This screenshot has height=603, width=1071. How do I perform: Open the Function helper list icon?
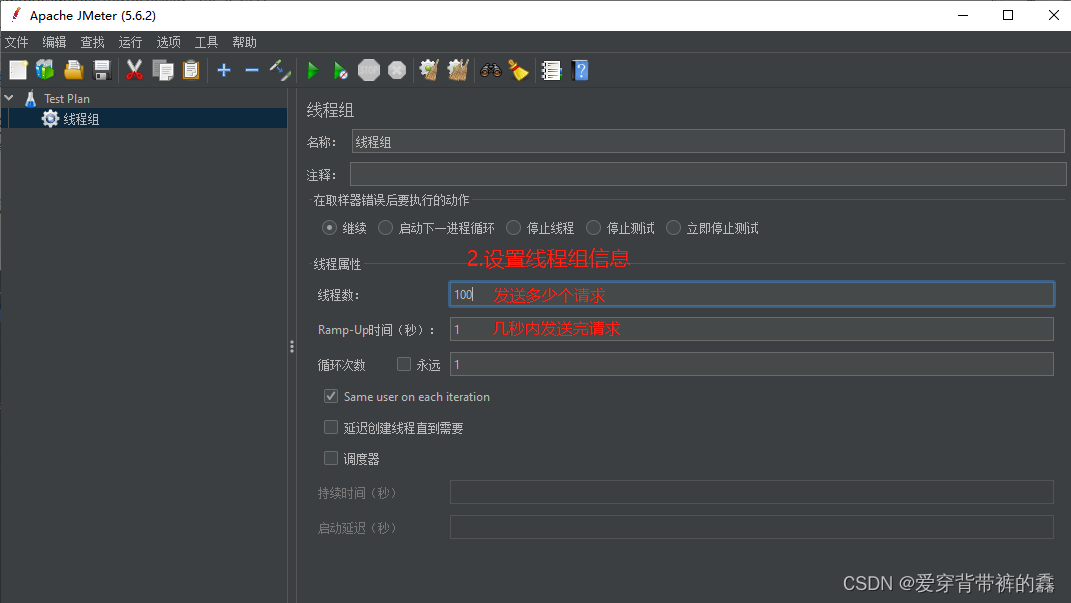[x=551, y=70]
